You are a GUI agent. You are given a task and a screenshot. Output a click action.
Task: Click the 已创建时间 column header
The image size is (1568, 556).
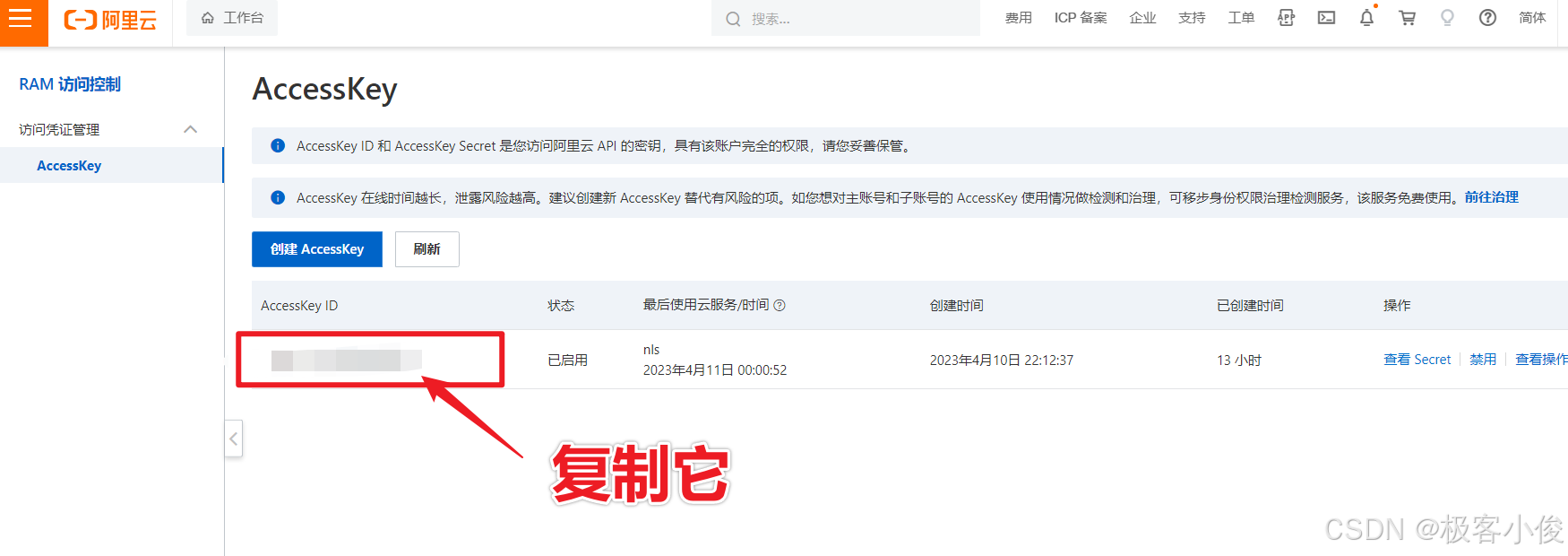click(1250, 306)
